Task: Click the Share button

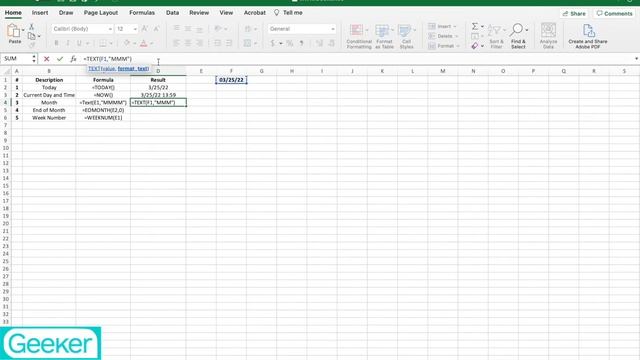Action: (x=574, y=13)
